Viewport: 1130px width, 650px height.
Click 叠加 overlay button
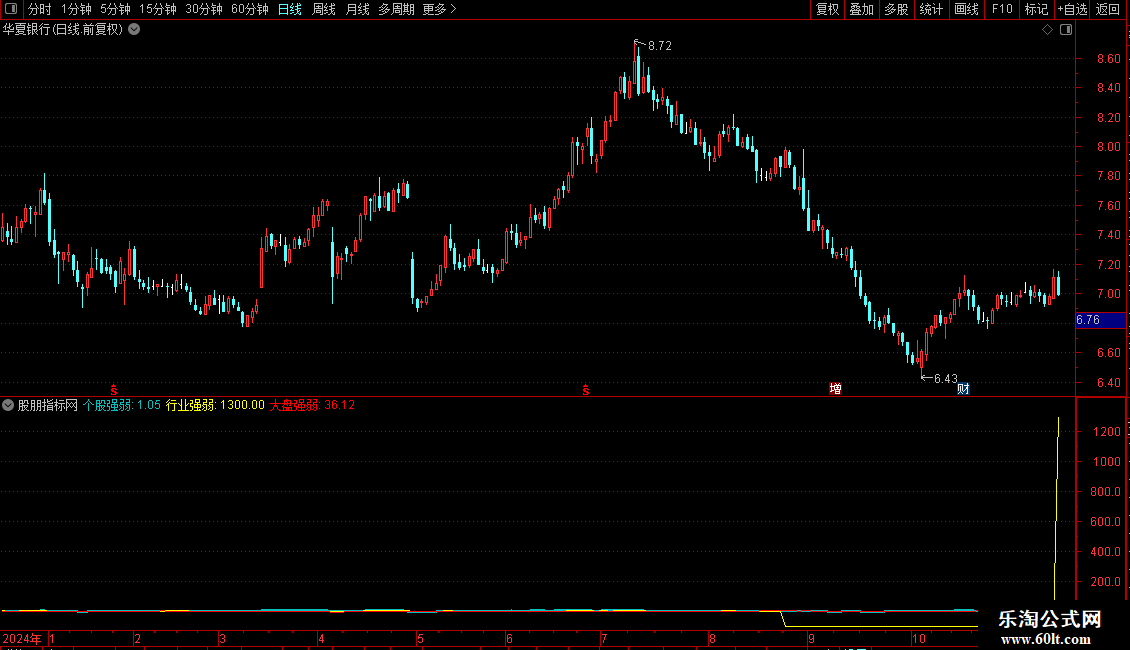[x=861, y=9]
